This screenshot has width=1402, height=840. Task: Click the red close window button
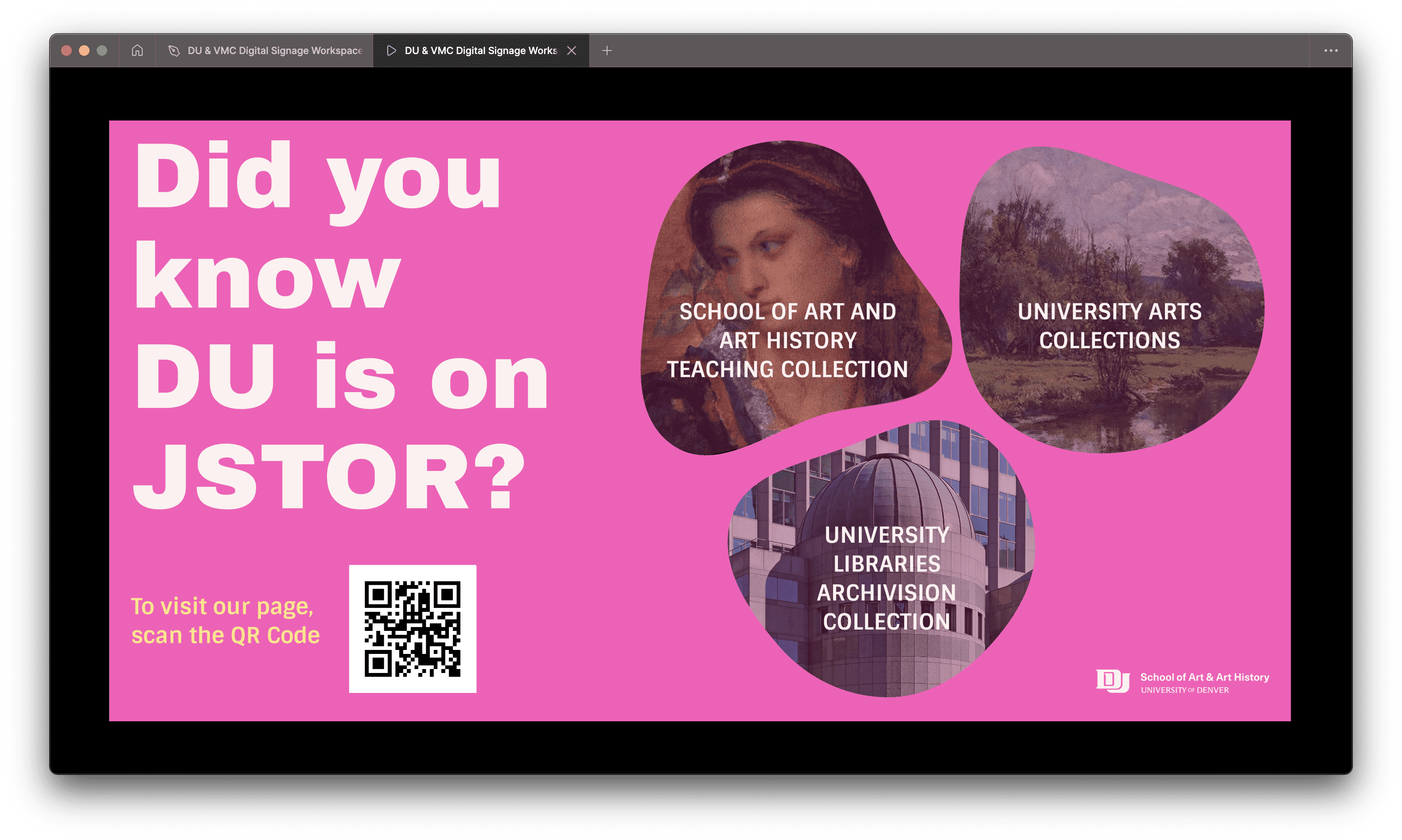(66, 51)
